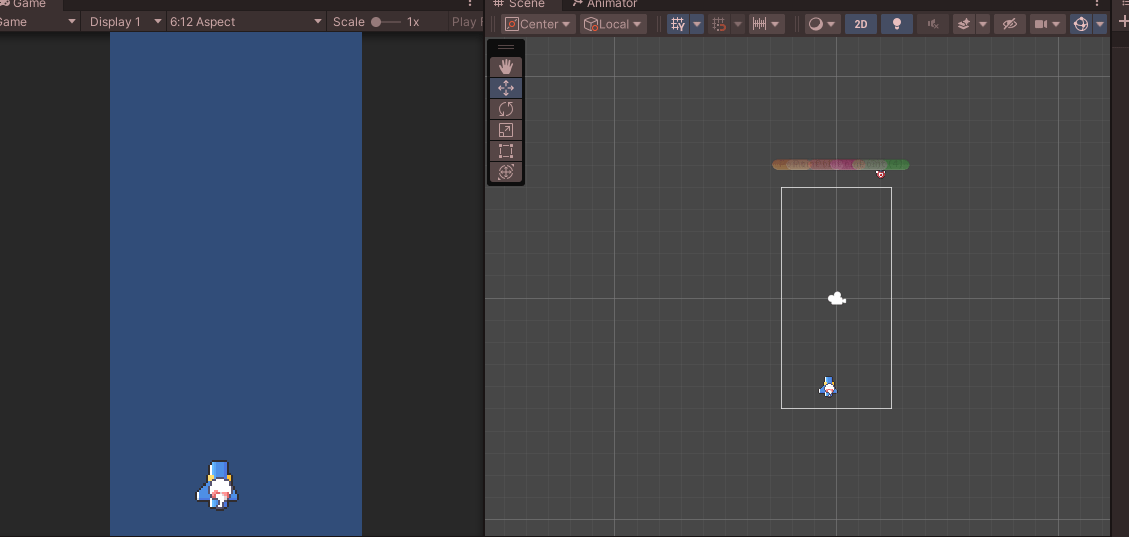This screenshot has height=537, width=1129.
Task: Open the draw mode shading dropdown
Action: (822, 24)
